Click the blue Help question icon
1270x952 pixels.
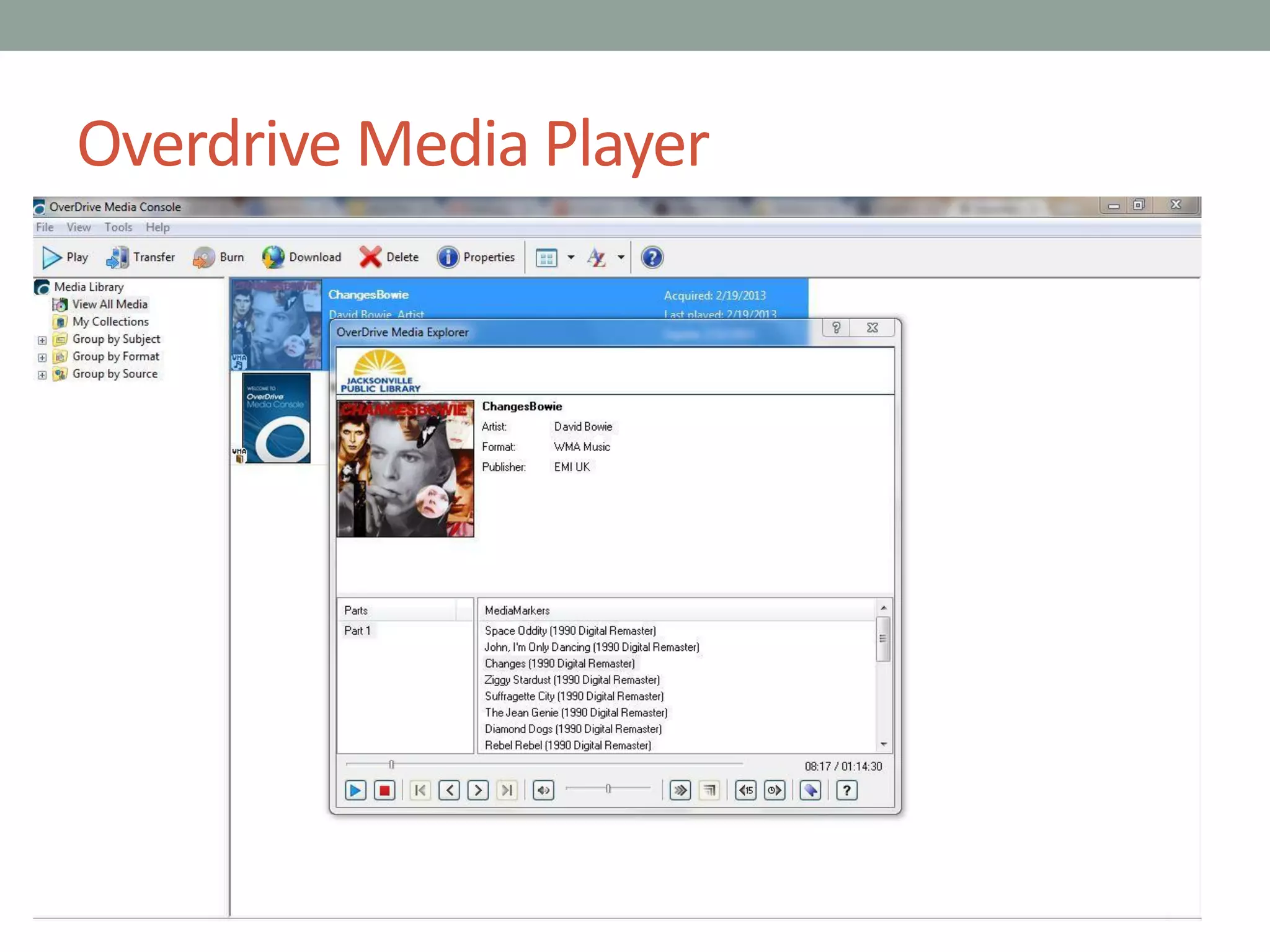(x=652, y=257)
